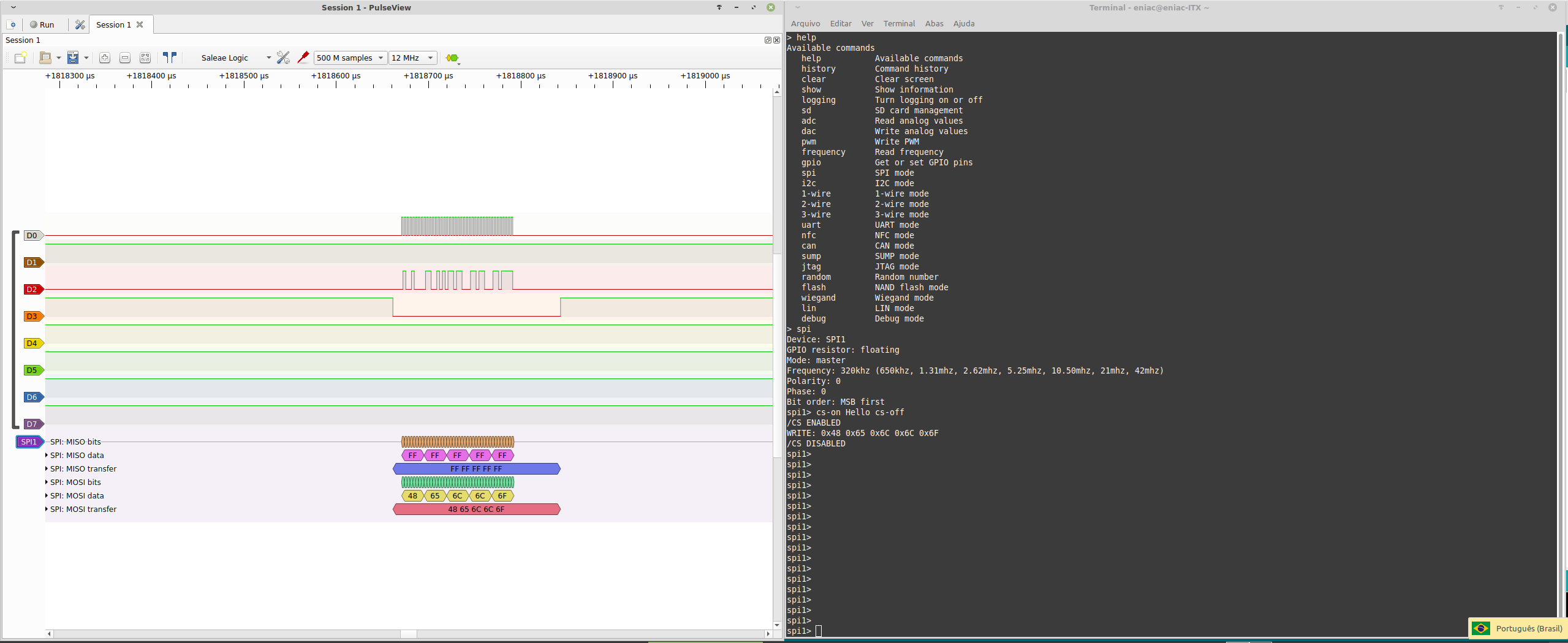Click the SPI: MISO bits label

click(x=75, y=442)
